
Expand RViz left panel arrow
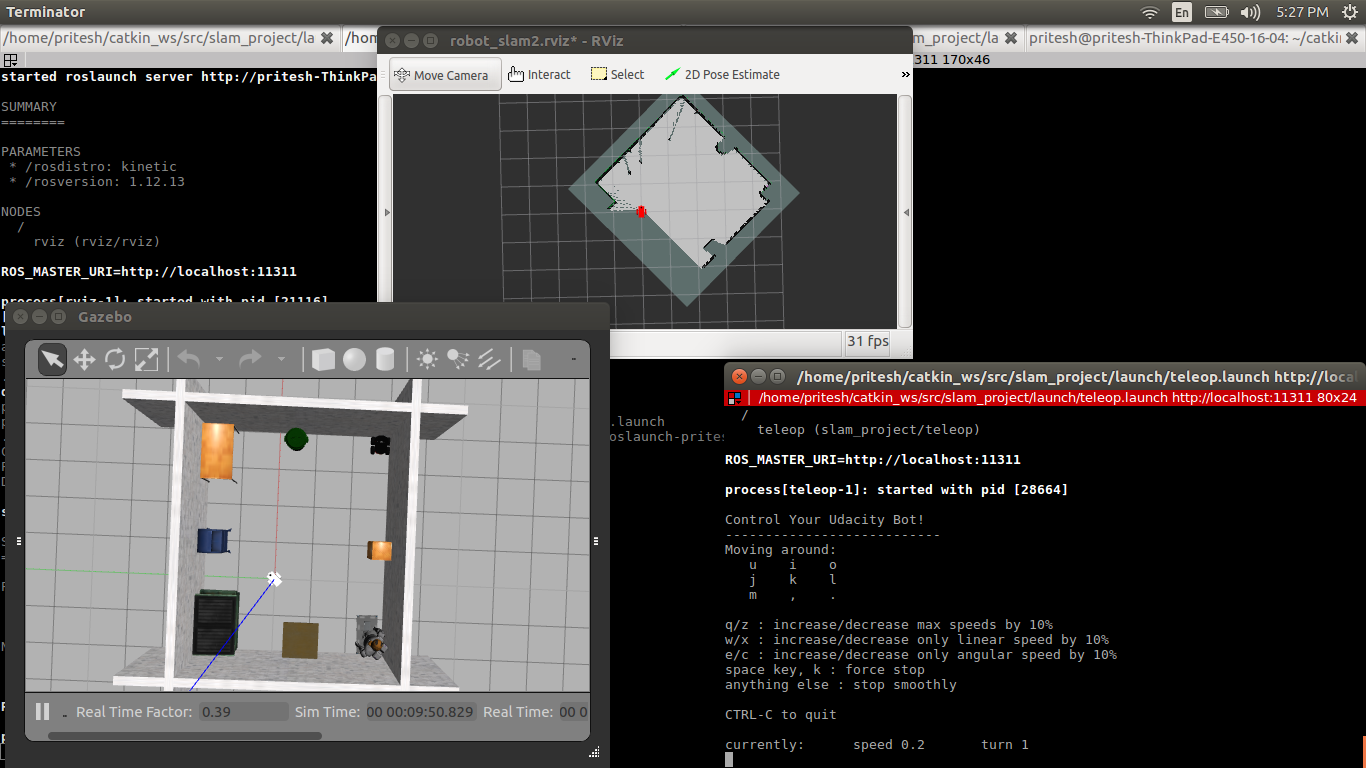[385, 212]
